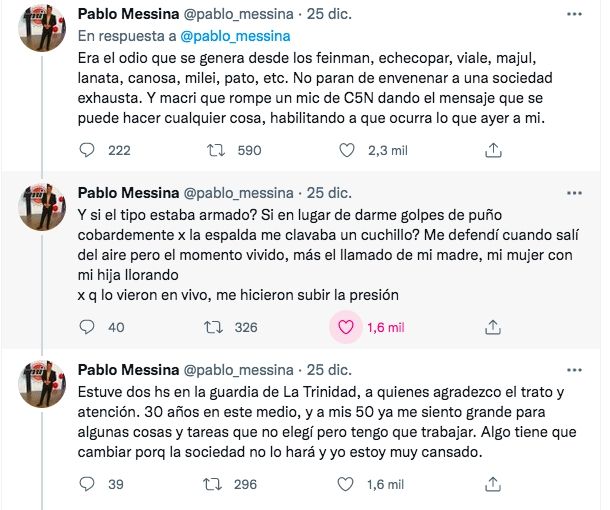The width and height of the screenshot is (610, 510).
Task: Share the second tweet about tipo armado
Action: click(x=492, y=327)
